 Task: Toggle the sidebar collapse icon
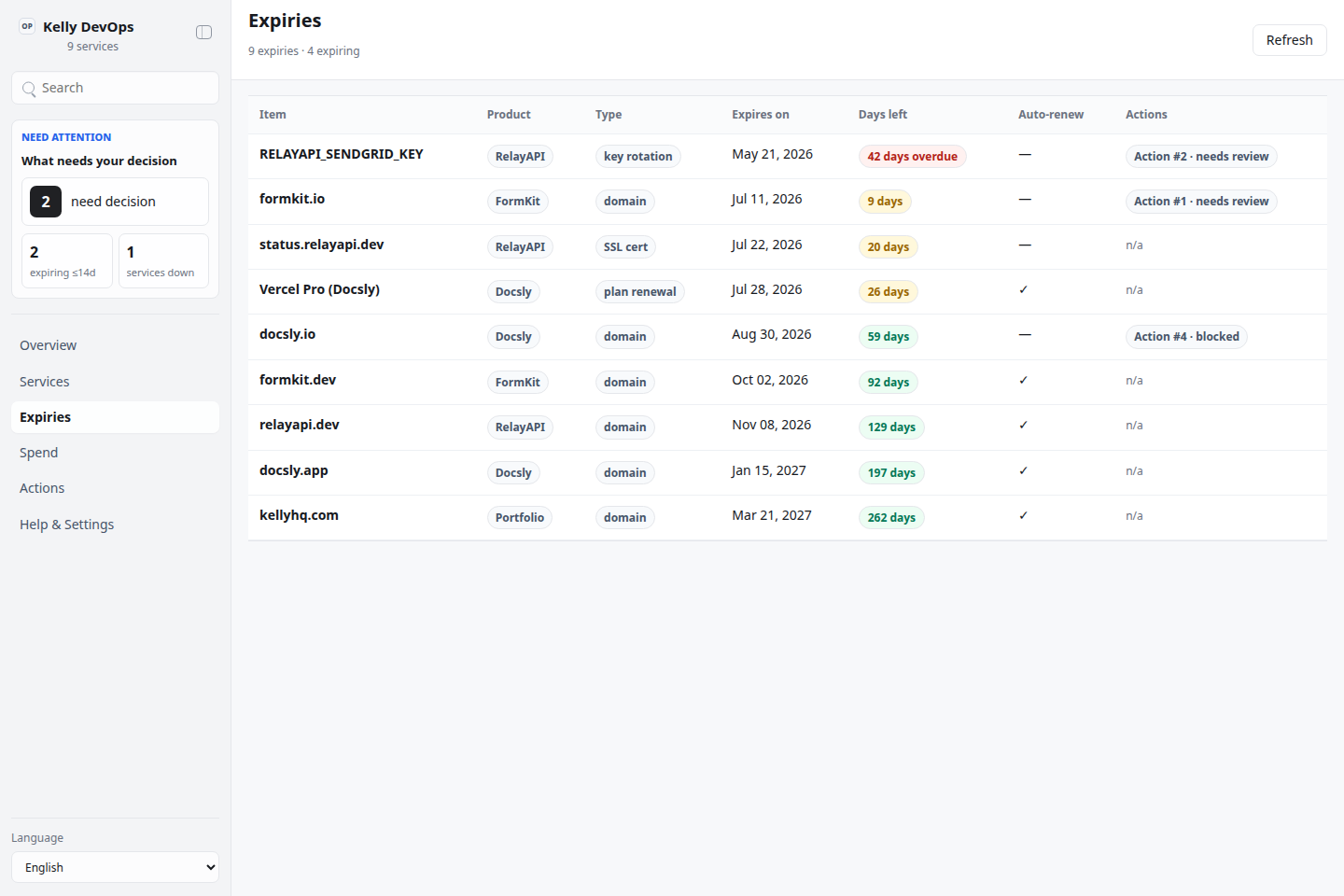coord(203,33)
